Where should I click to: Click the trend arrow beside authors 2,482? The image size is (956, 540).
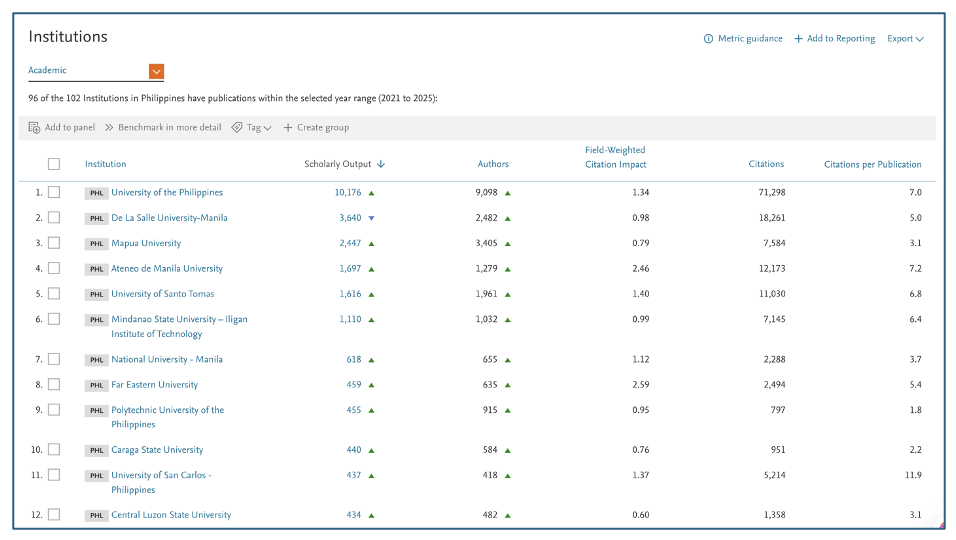click(507, 218)
